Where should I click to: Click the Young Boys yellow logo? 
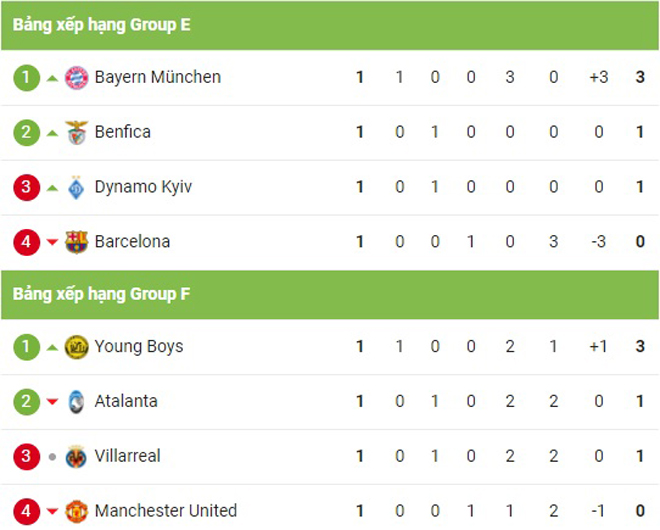click(77, 347)
